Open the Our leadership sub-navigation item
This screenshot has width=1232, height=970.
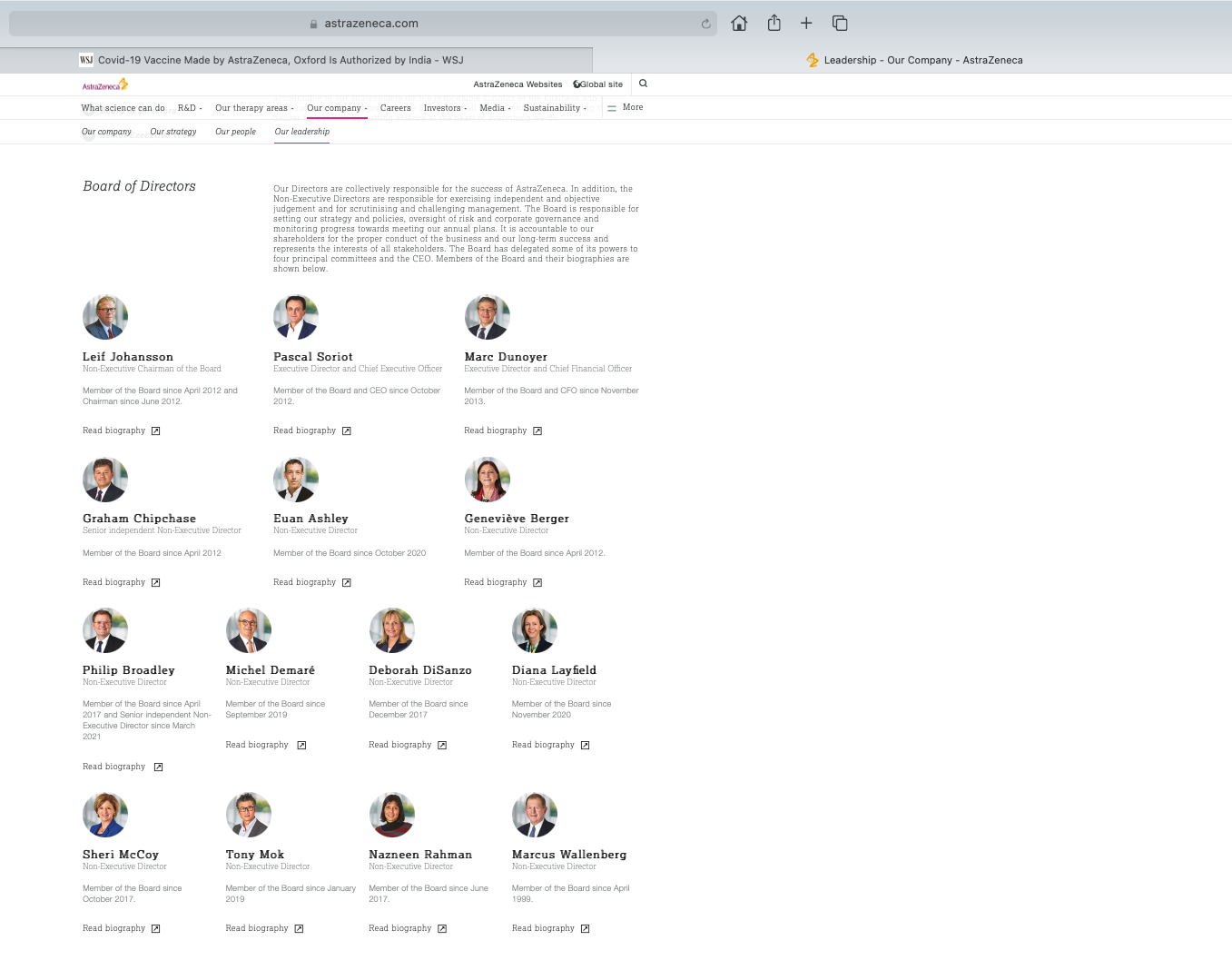(302, 132)
